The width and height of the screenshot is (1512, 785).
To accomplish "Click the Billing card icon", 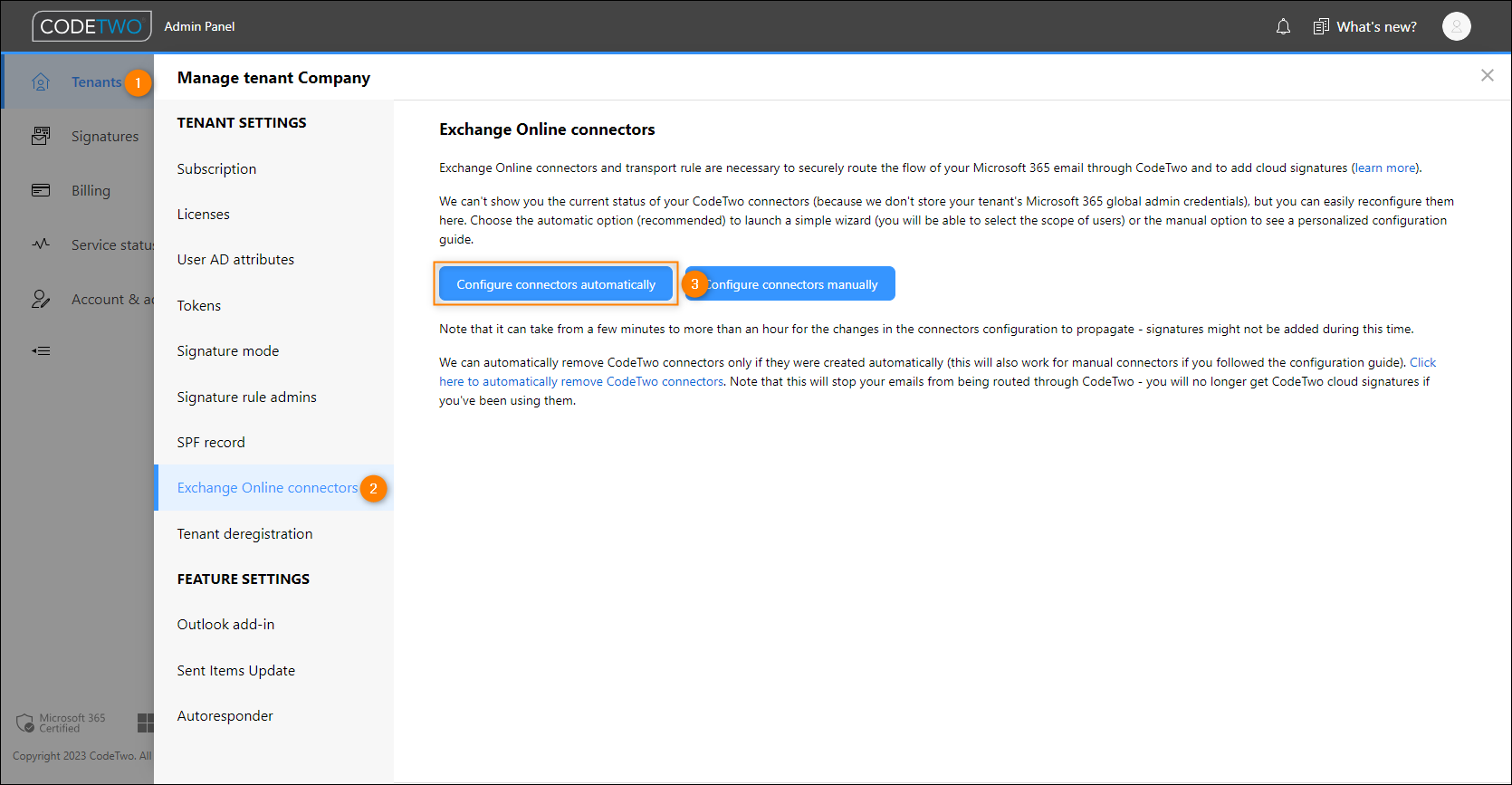I will [x=41, y=190].
